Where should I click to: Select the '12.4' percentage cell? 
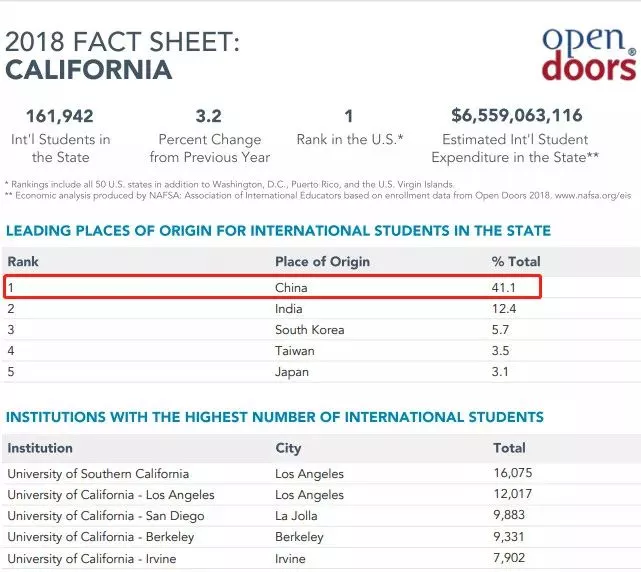coord(504,309)
